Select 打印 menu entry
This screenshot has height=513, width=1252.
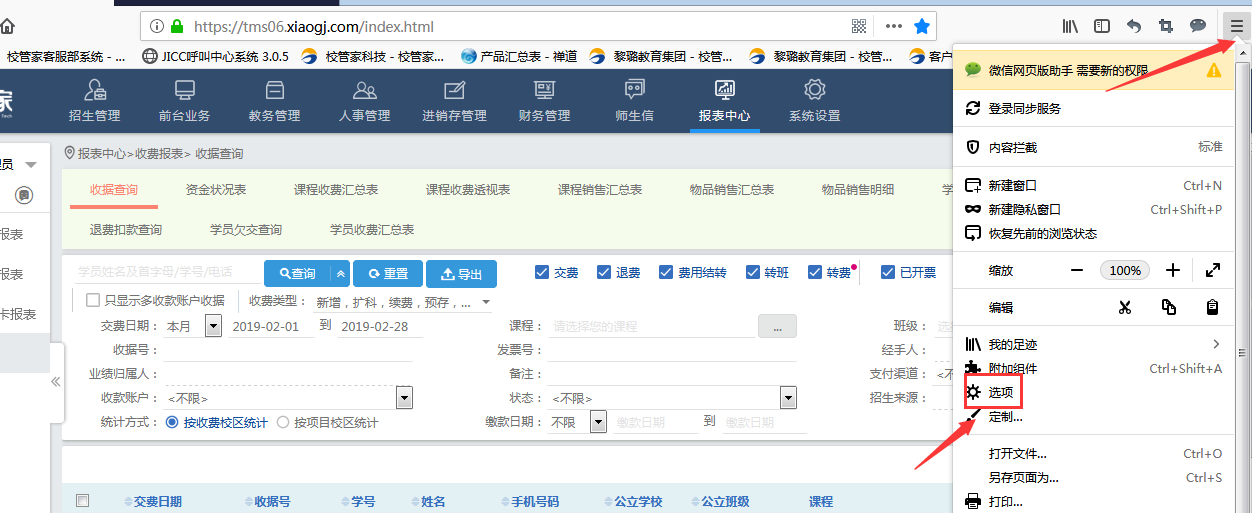(x=1092, y=502)
